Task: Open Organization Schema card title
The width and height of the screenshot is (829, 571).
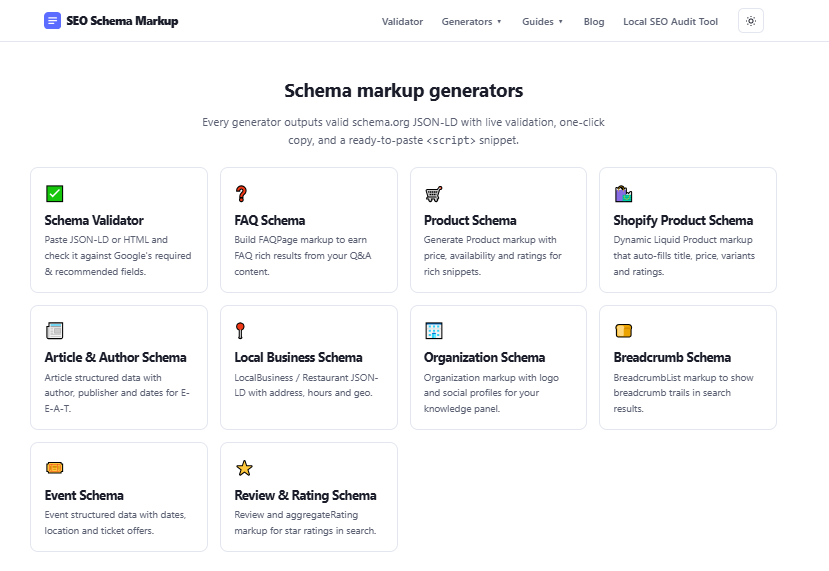Action: [484, 357]
